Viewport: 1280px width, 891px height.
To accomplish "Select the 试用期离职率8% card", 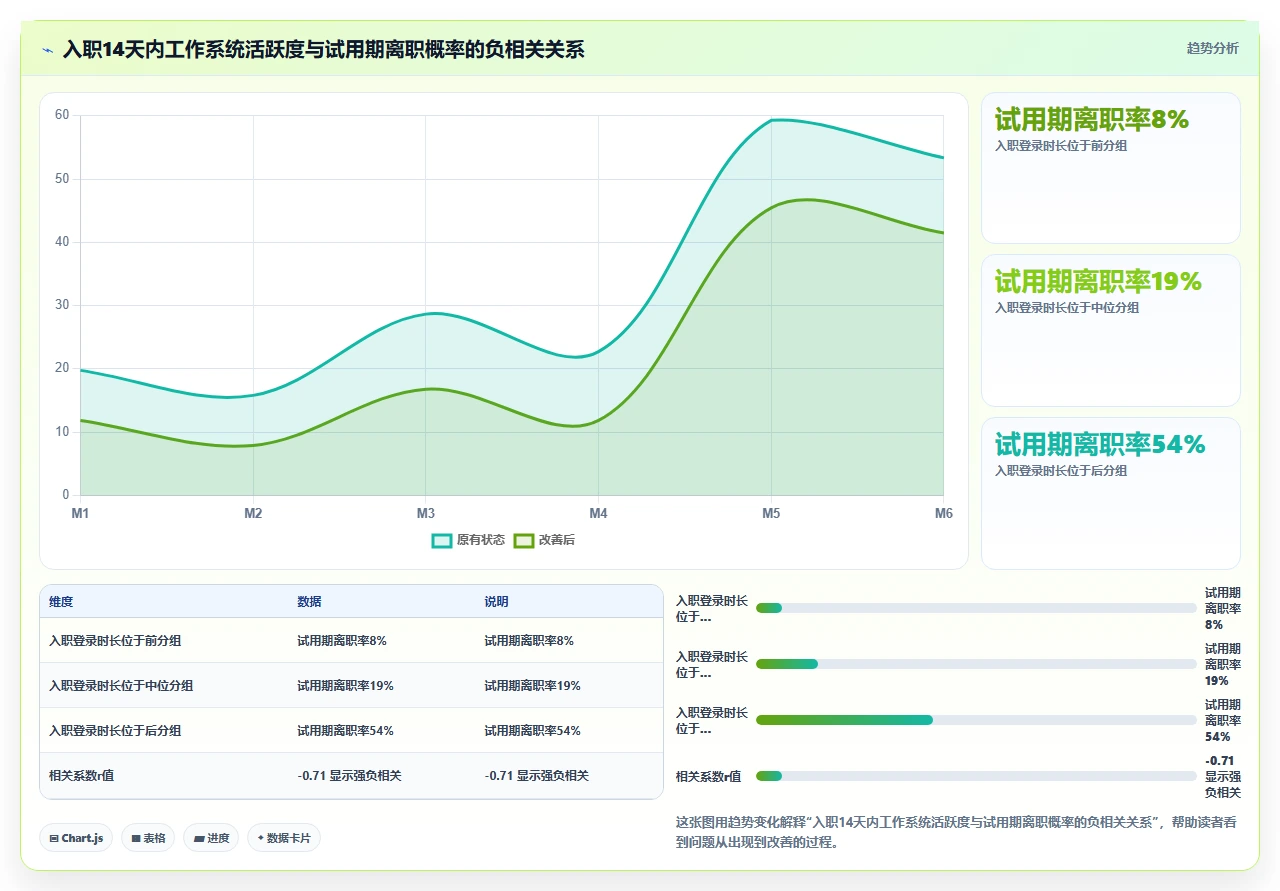I will pos(1110,168).
